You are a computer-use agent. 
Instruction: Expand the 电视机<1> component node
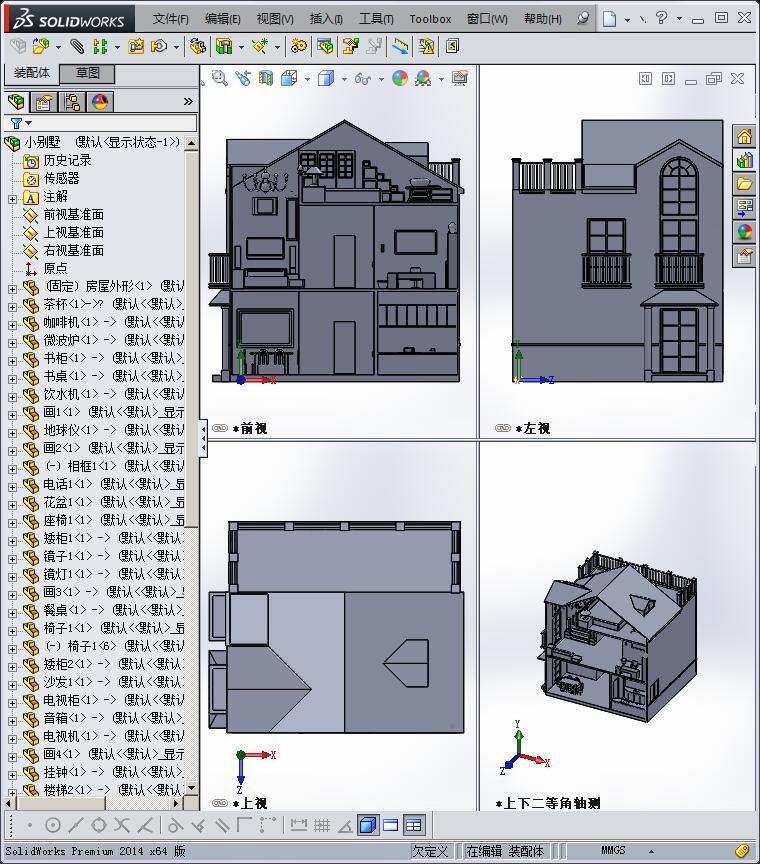point(12,739)
